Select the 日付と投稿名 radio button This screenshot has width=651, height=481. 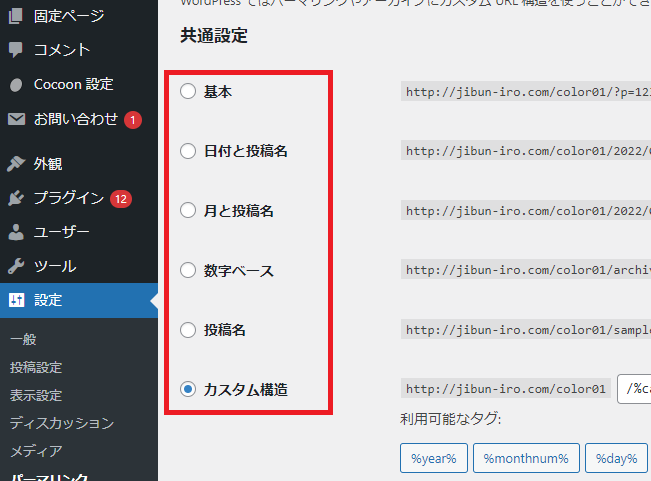click(188, 151)
